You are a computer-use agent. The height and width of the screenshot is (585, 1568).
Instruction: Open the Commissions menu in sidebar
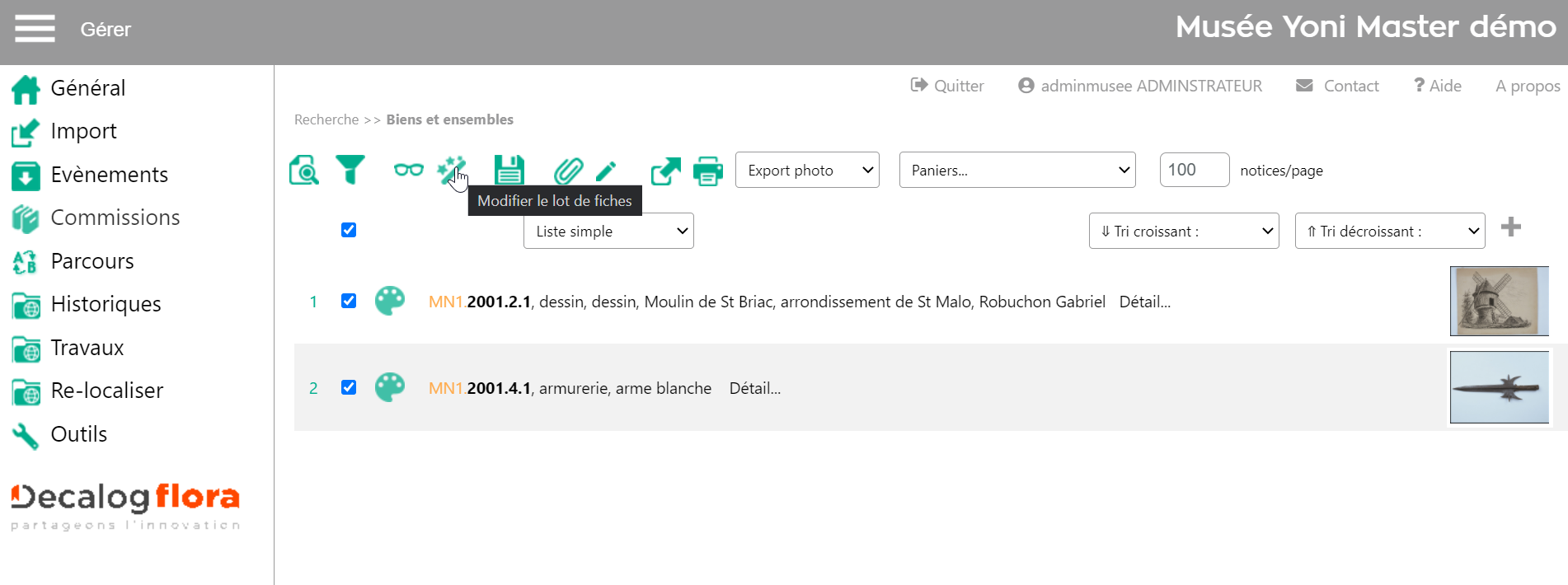[x=115, y=218]
